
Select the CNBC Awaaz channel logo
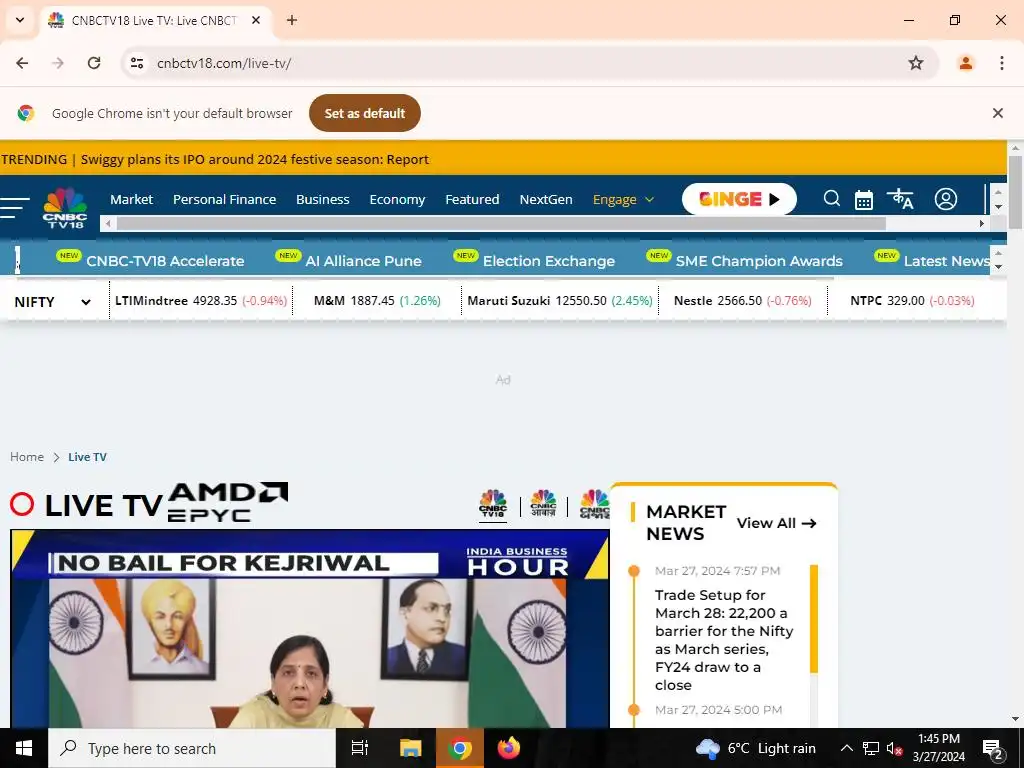tap(543, 504)
